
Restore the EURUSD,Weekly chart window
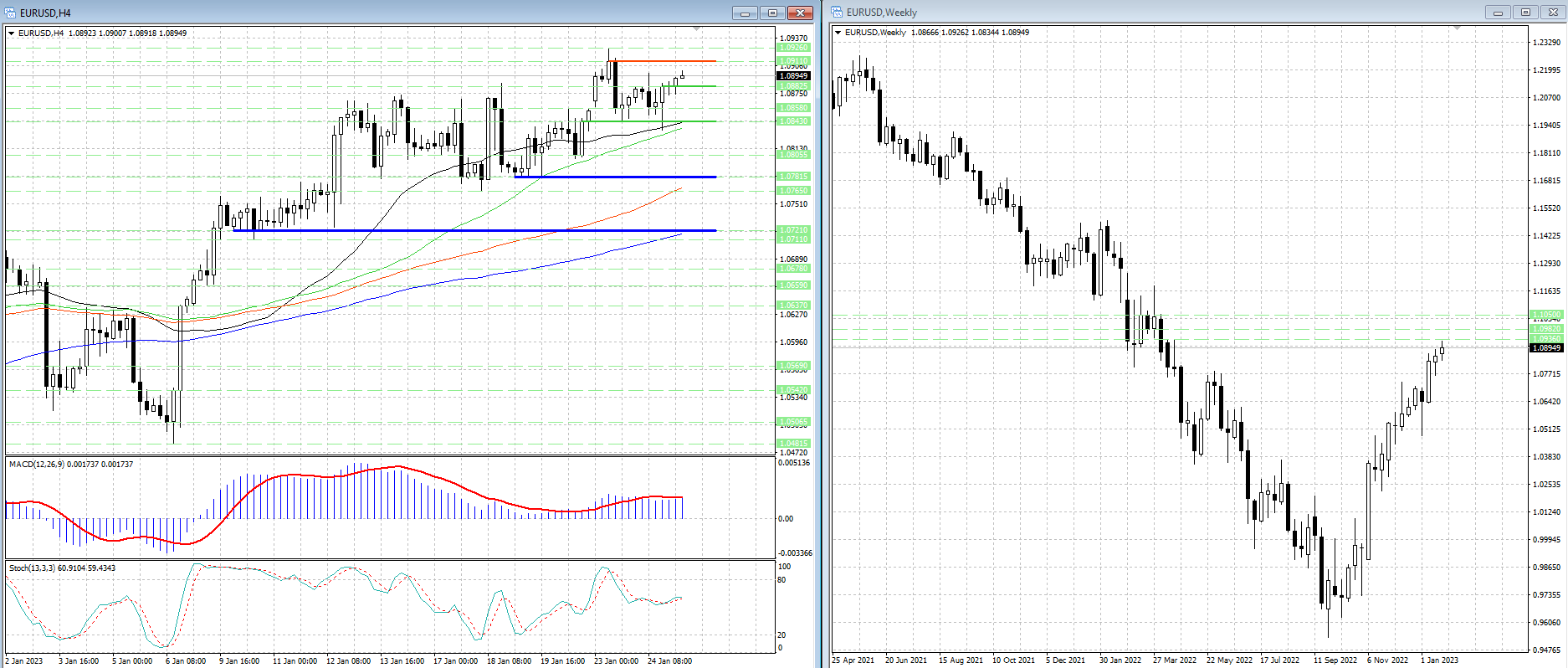coord(1525,13)
